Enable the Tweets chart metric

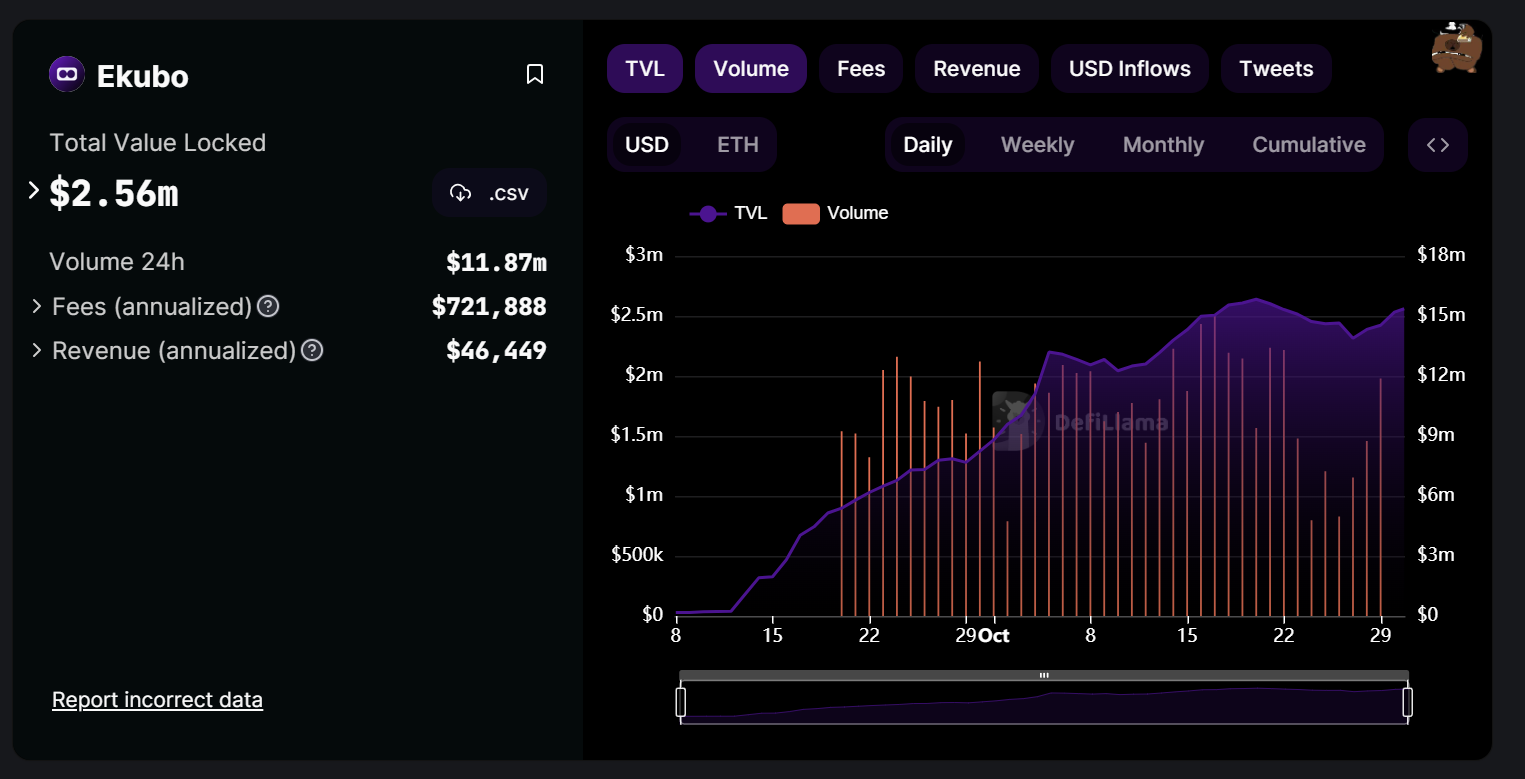click(x=1276, y=69)
